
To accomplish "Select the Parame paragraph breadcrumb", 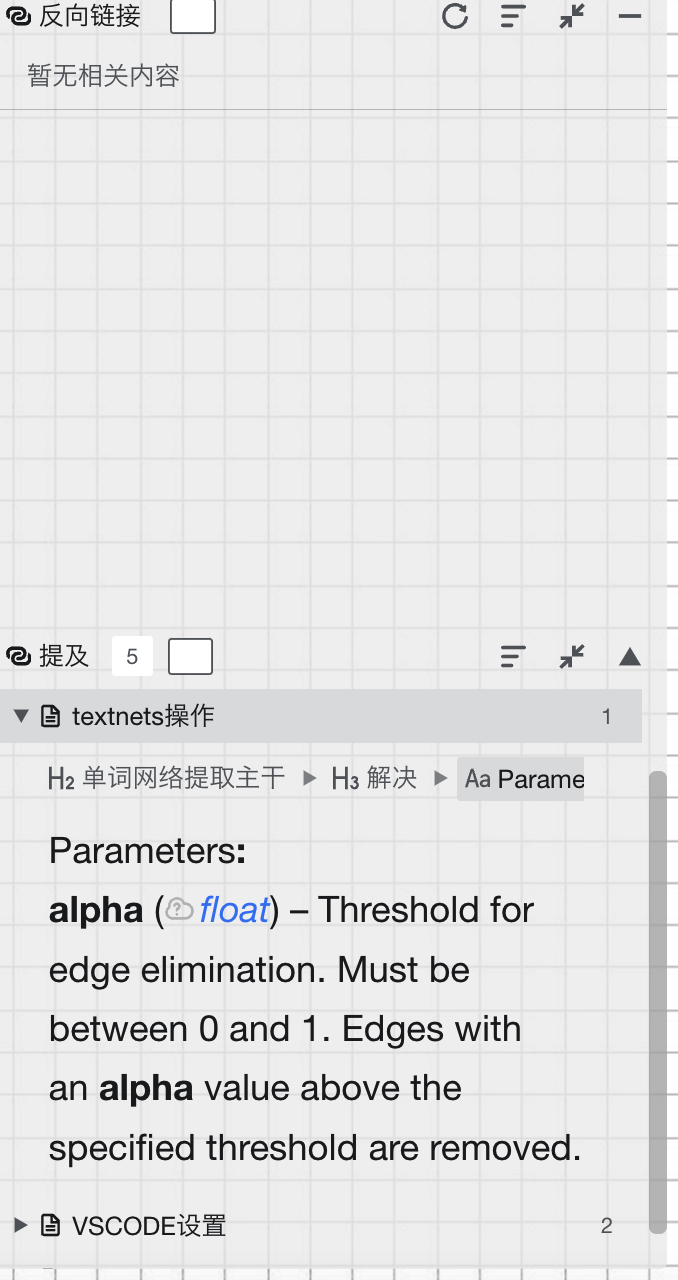I will point(522,778).
